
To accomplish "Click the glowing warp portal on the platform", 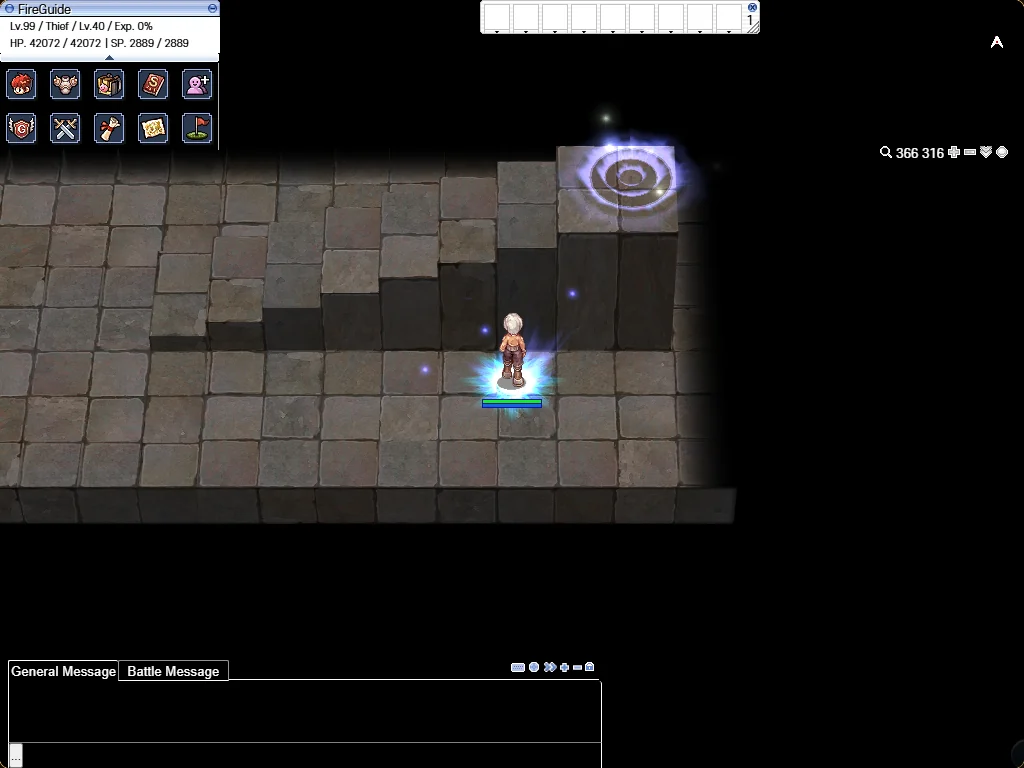I will pos(630,175).
